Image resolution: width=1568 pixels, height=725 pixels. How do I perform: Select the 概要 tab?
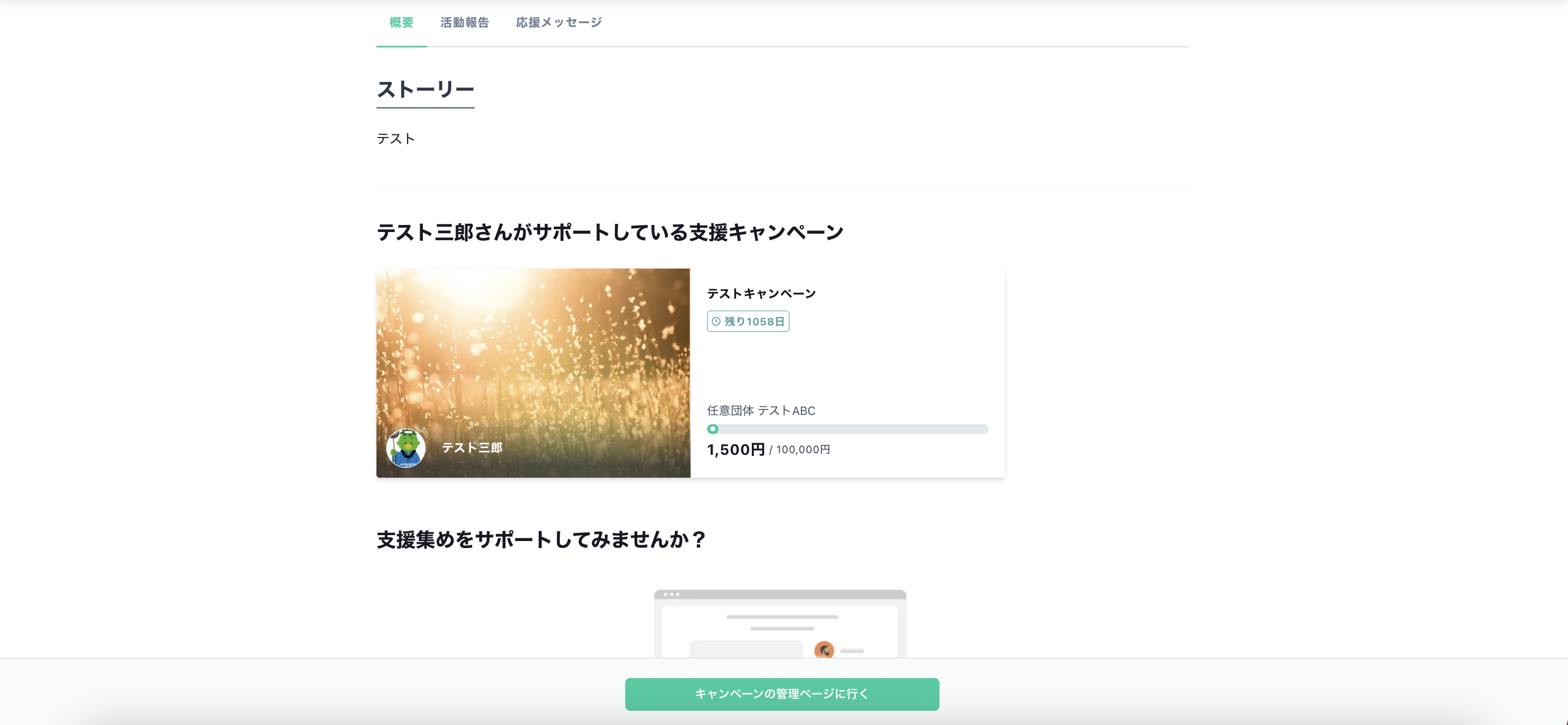coord(400,22)
